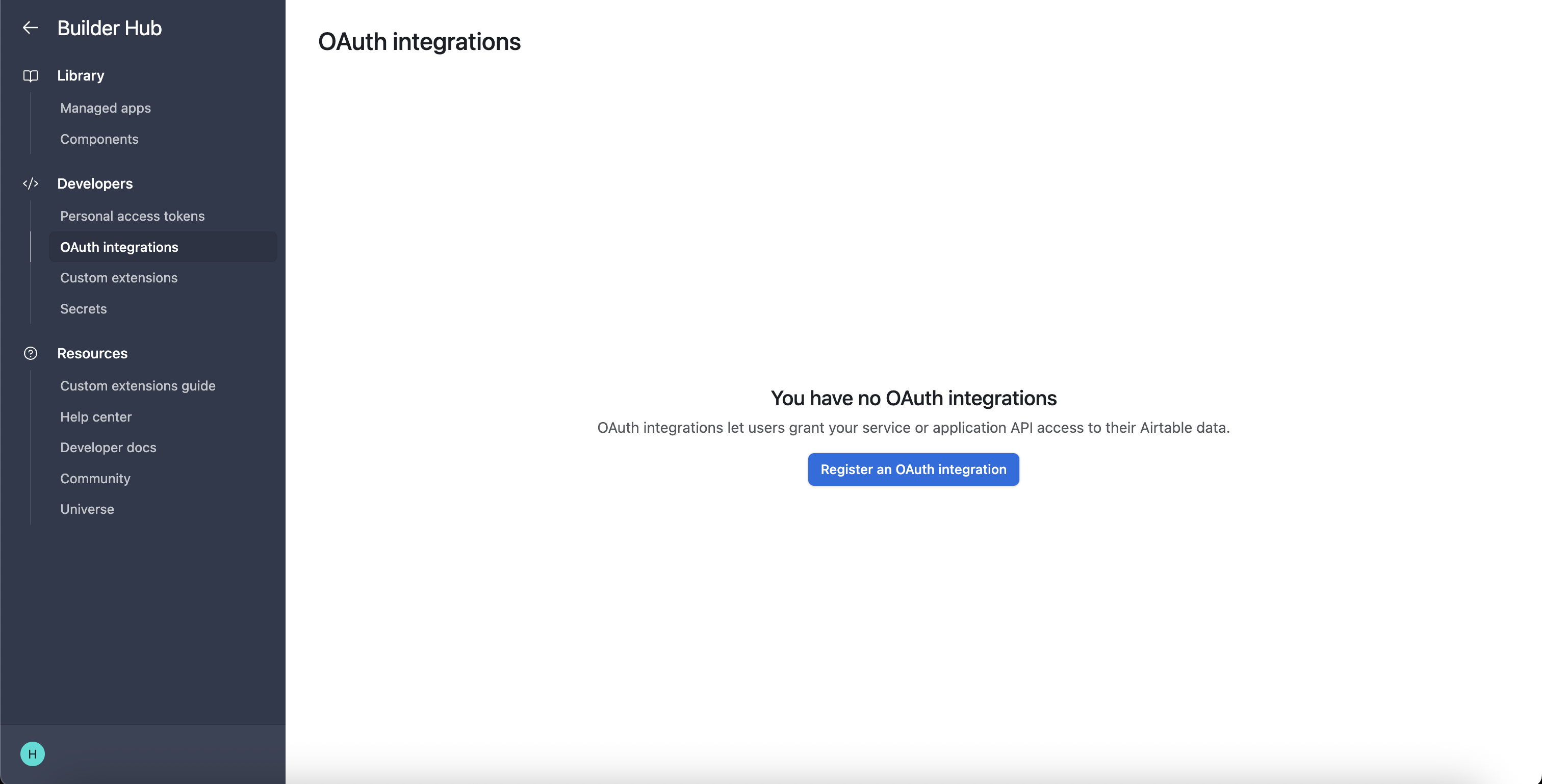The width and height of the screenshot is (1542, 784).
Task: Open Personal access tokens
Action: (x=132, y=216)
